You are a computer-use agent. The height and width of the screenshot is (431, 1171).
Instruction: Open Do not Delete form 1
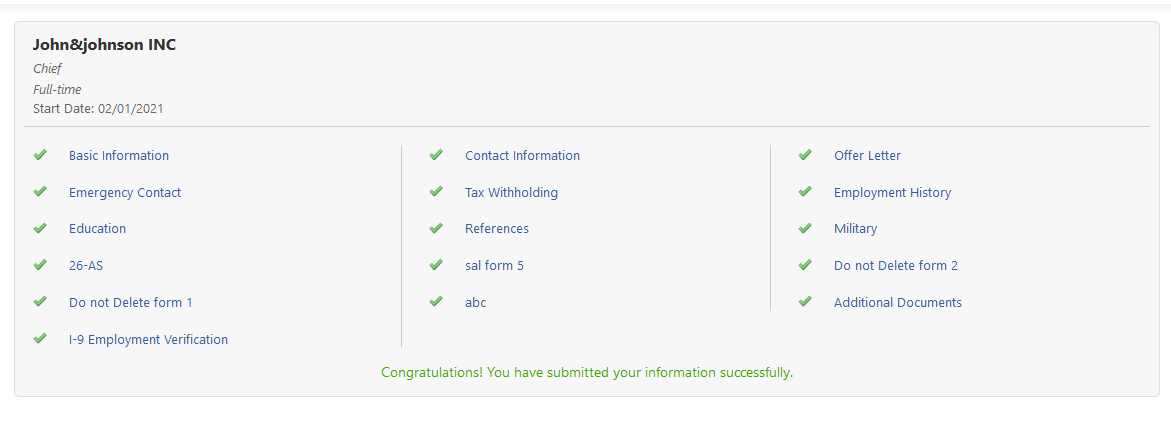[x=131, y=303]
